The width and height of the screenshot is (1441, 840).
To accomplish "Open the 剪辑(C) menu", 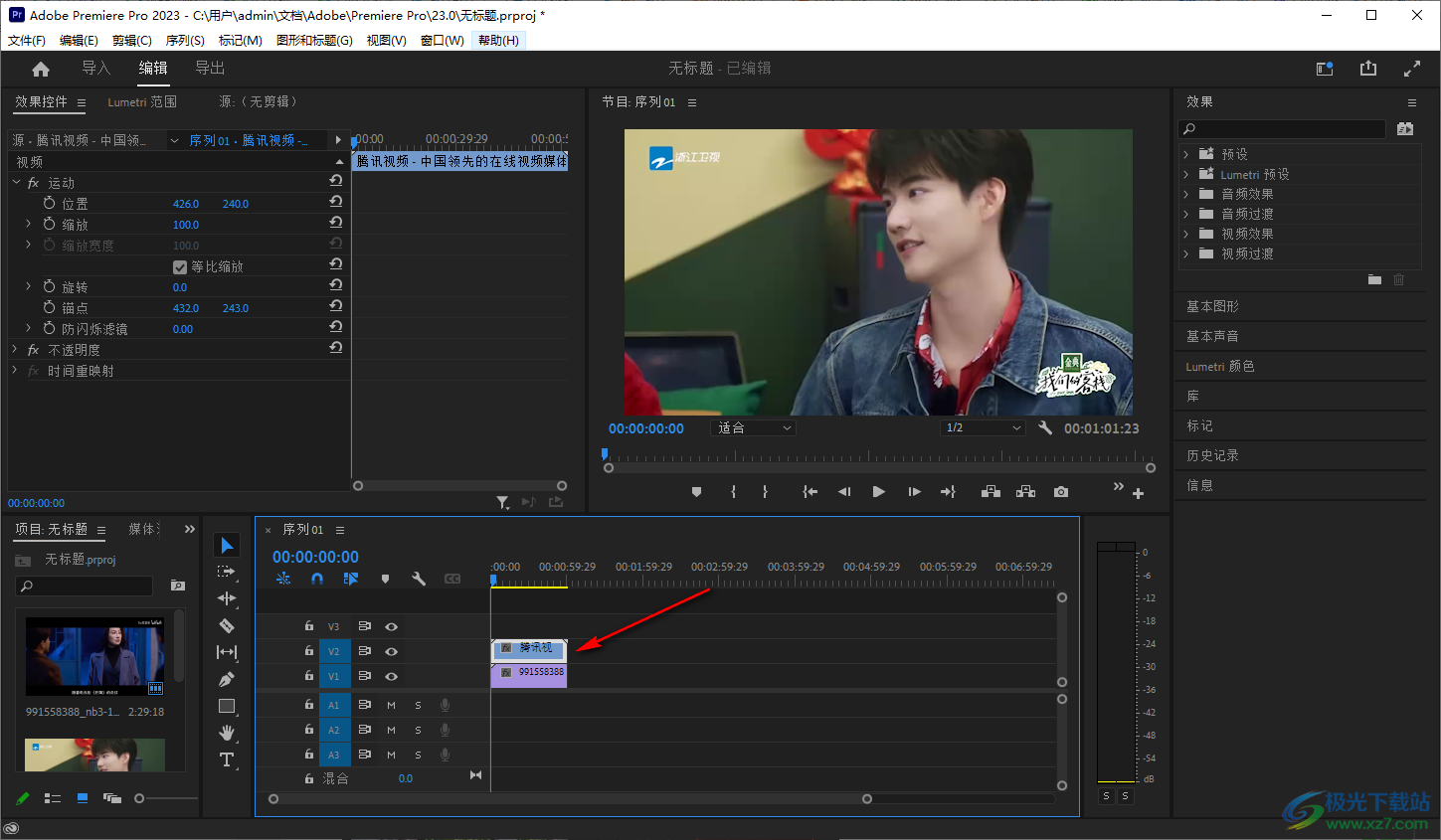I will (132, 40).
